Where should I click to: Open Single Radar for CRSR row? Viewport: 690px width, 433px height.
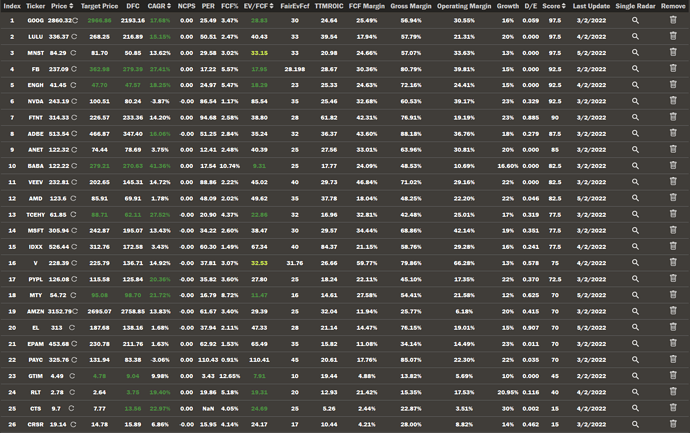point(635,424)
